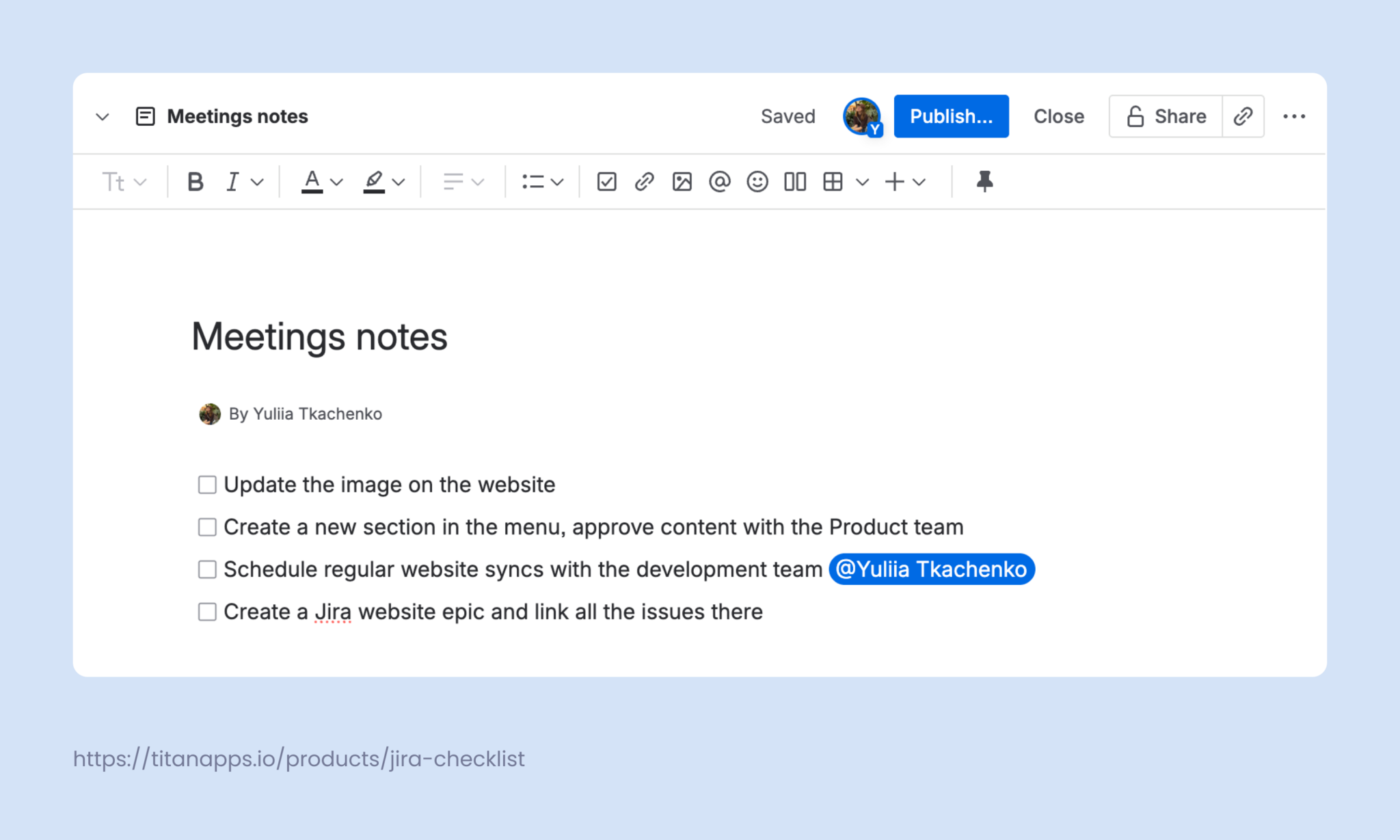Toggle bold formatting
1400x840 pixels.
click(196, 181)
